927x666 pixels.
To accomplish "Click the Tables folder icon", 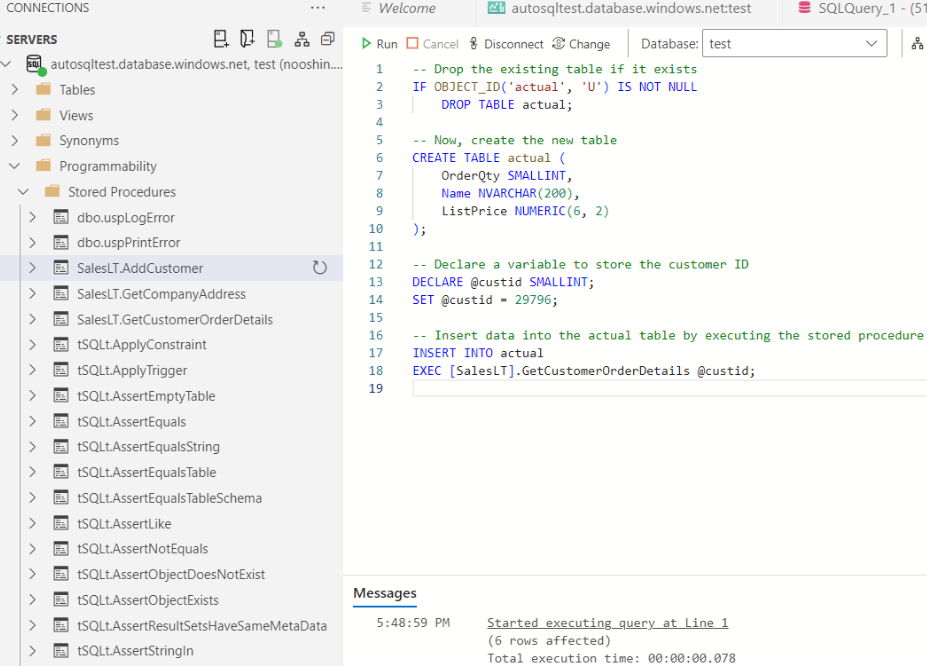I will [x=43, y=89].
